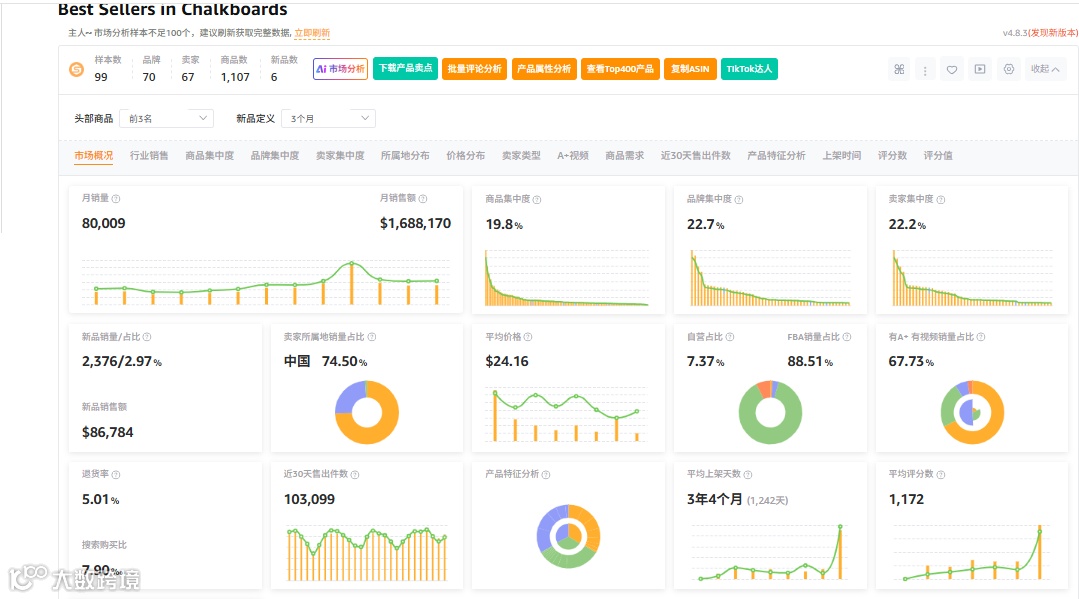Click the orange logo beside 样本数
Screen dimensions: 1079x599
(76, 69)
